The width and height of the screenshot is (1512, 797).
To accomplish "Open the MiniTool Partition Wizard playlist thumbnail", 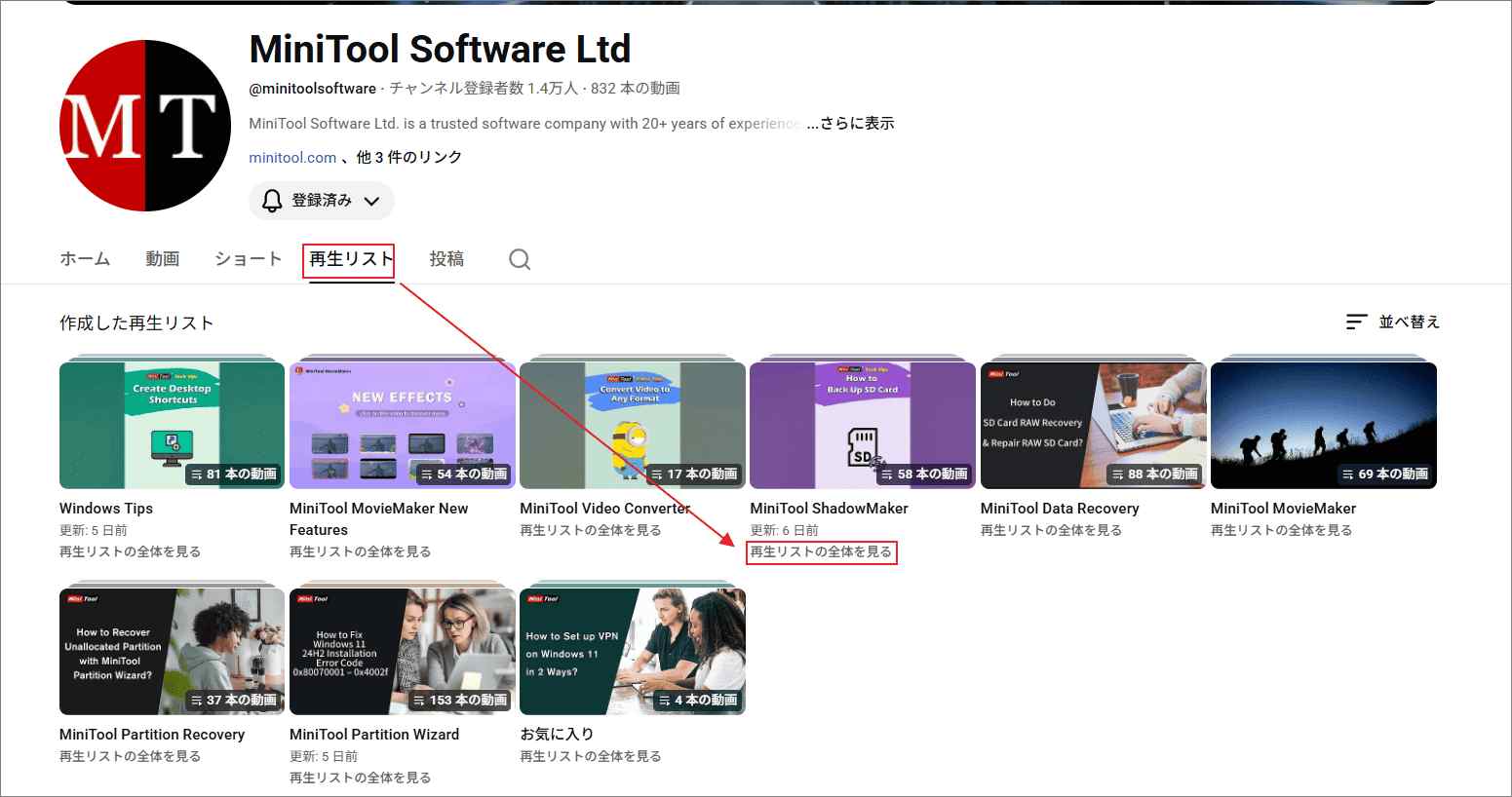I will click(402, 650).
